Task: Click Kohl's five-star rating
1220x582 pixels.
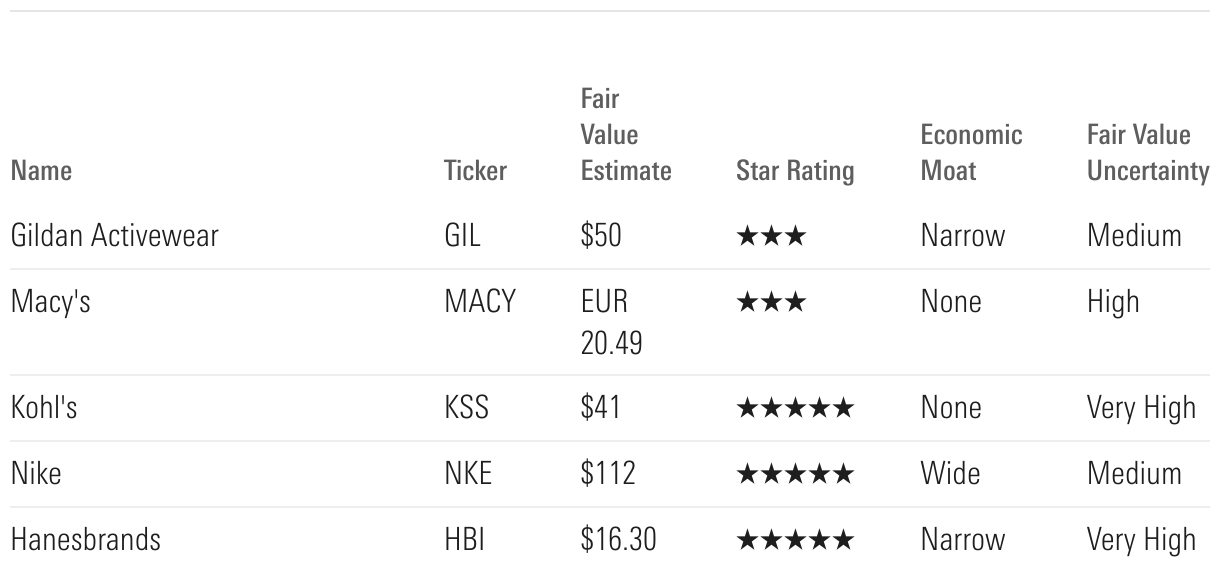Action: (x=795, y=408)
